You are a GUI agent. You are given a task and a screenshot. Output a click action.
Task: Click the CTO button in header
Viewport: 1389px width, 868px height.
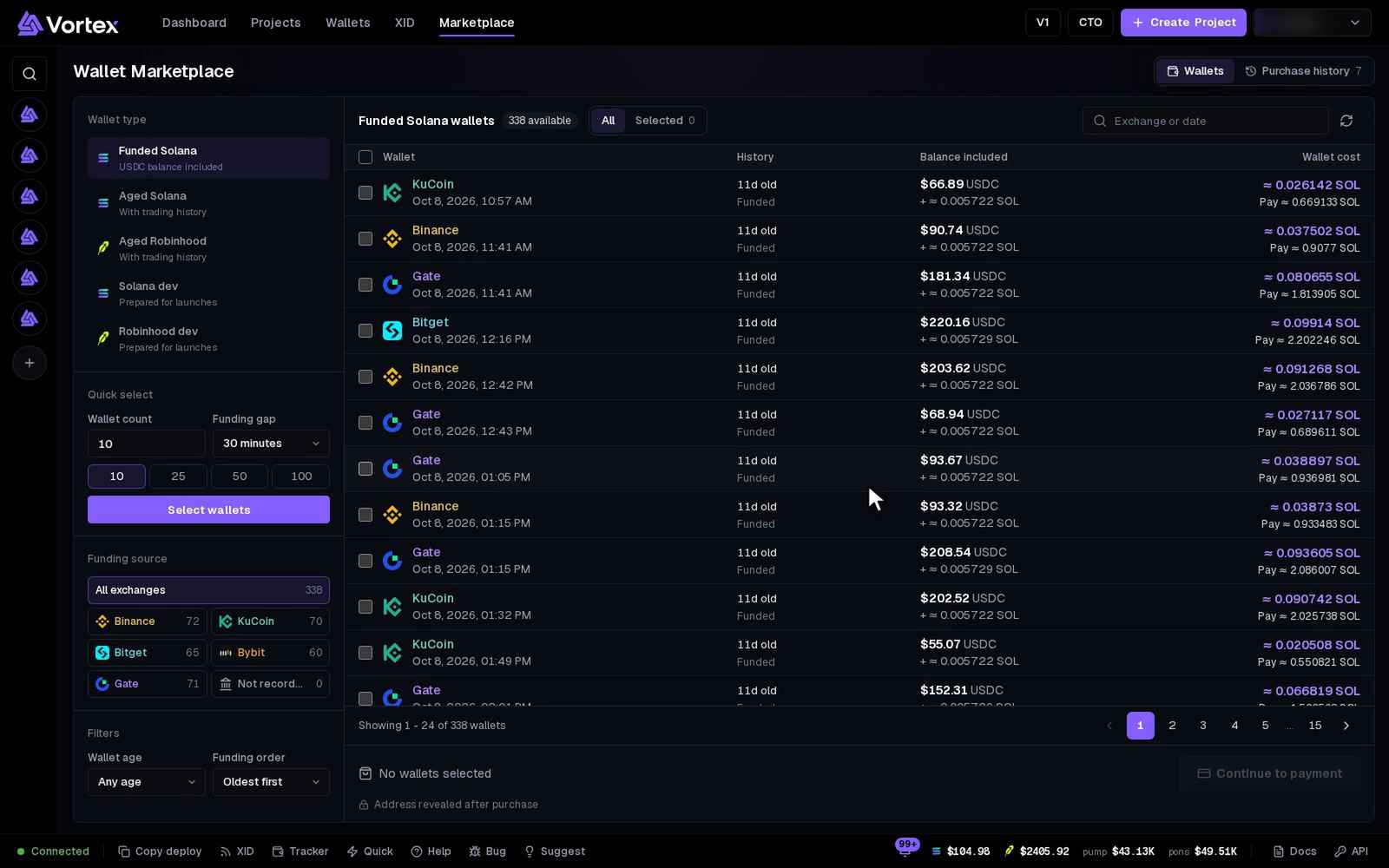coord(1090,23)
